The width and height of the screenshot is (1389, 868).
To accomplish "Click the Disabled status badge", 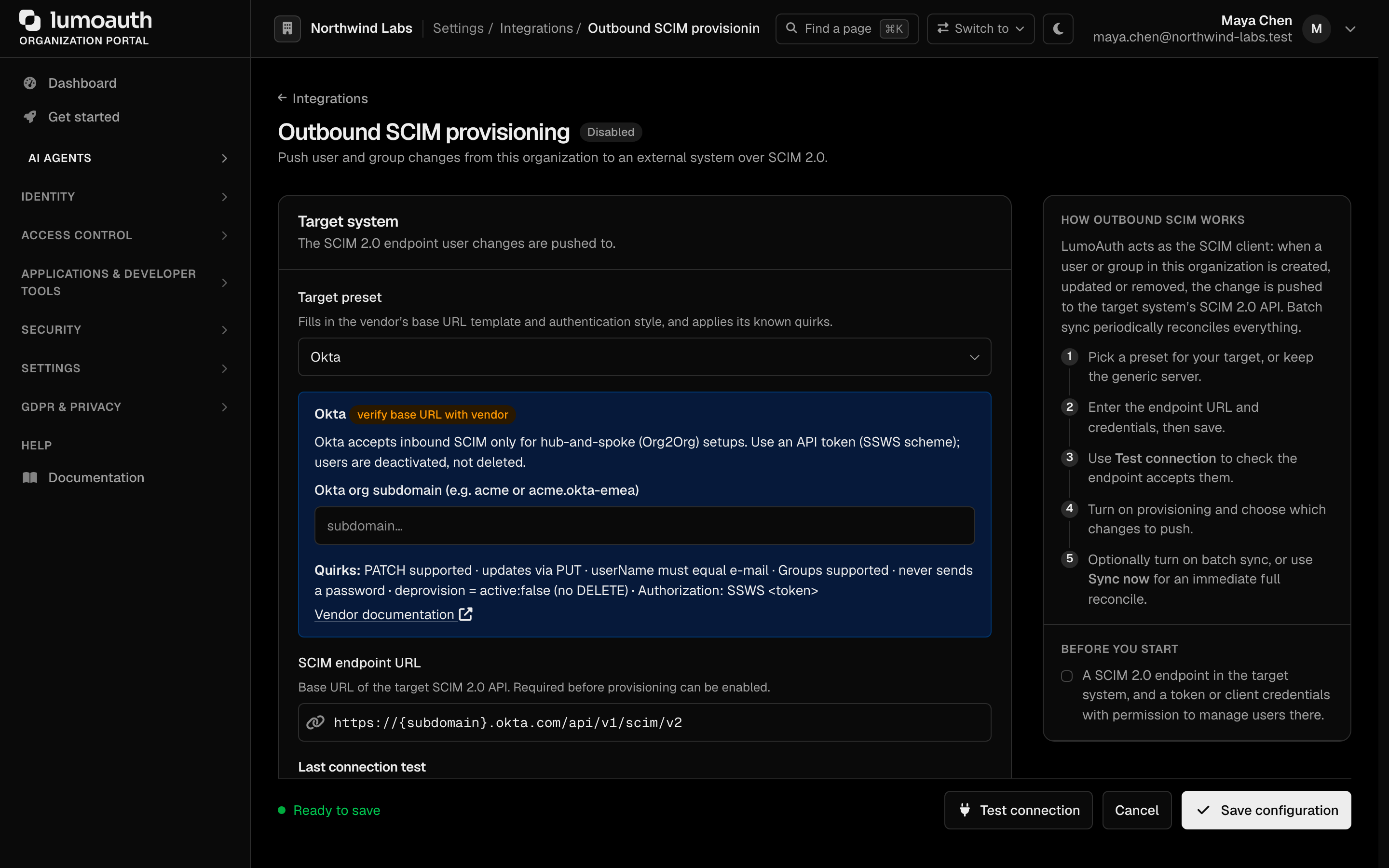I will [x=611, y=132].
